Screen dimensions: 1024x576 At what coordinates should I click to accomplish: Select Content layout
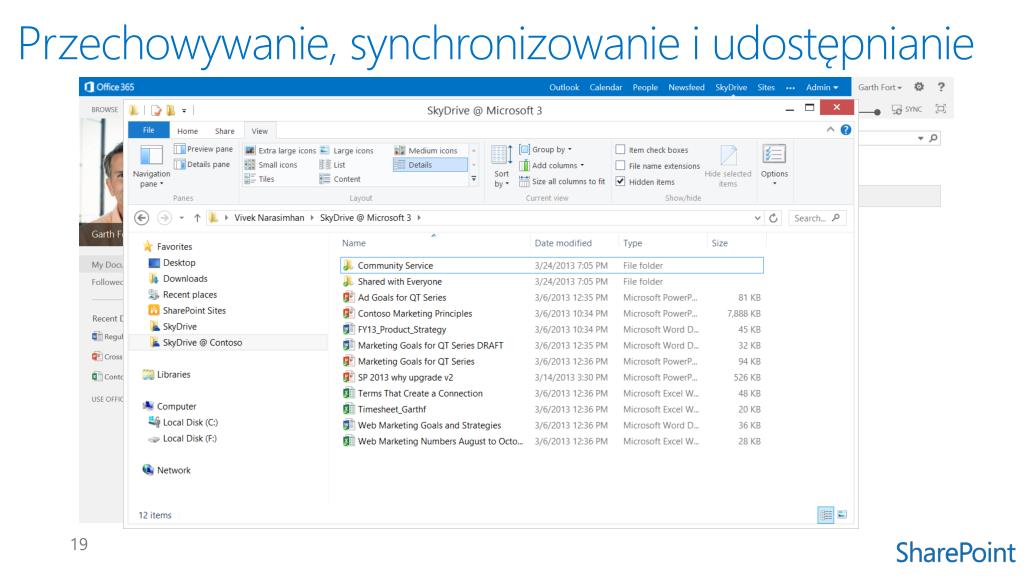pyautogui.click(x=340, y=179)
